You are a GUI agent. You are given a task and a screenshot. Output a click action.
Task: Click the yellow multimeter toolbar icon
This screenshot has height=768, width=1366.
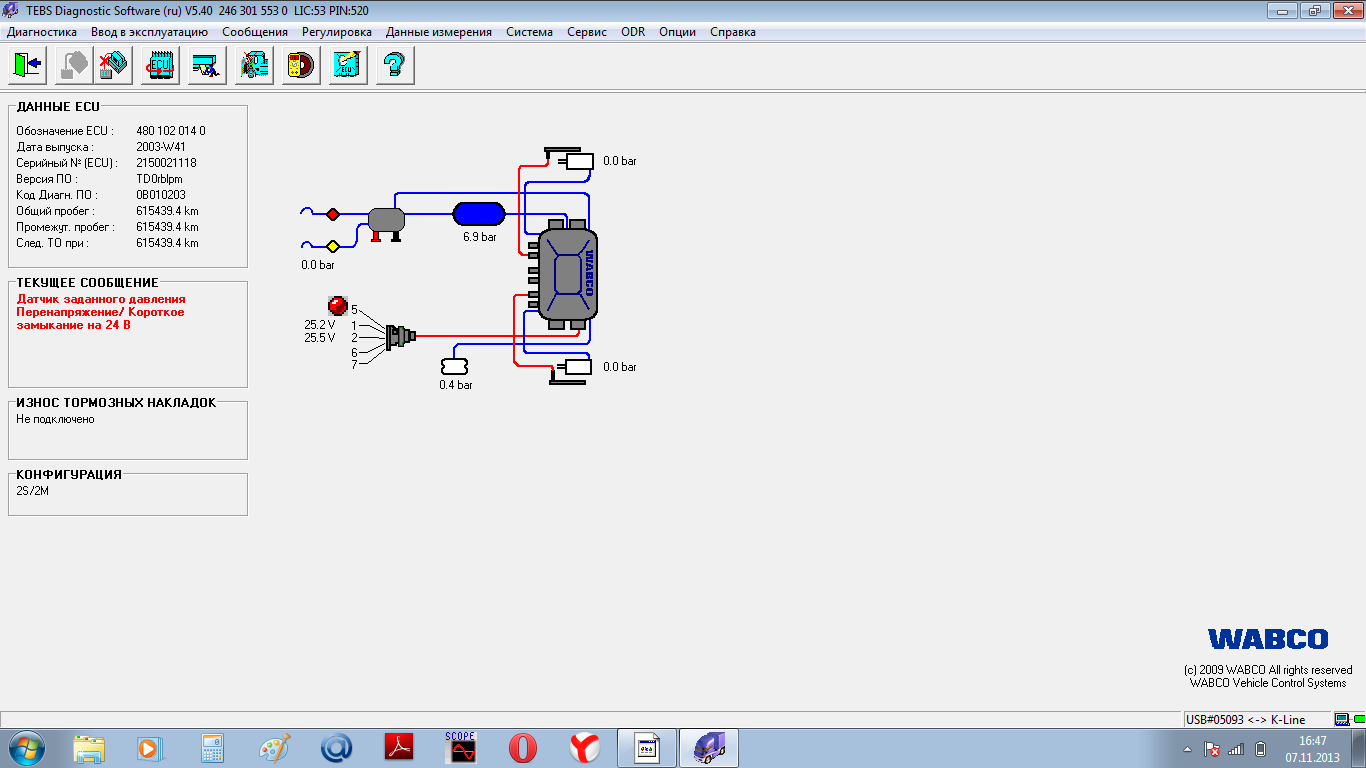tap(301, 66)
